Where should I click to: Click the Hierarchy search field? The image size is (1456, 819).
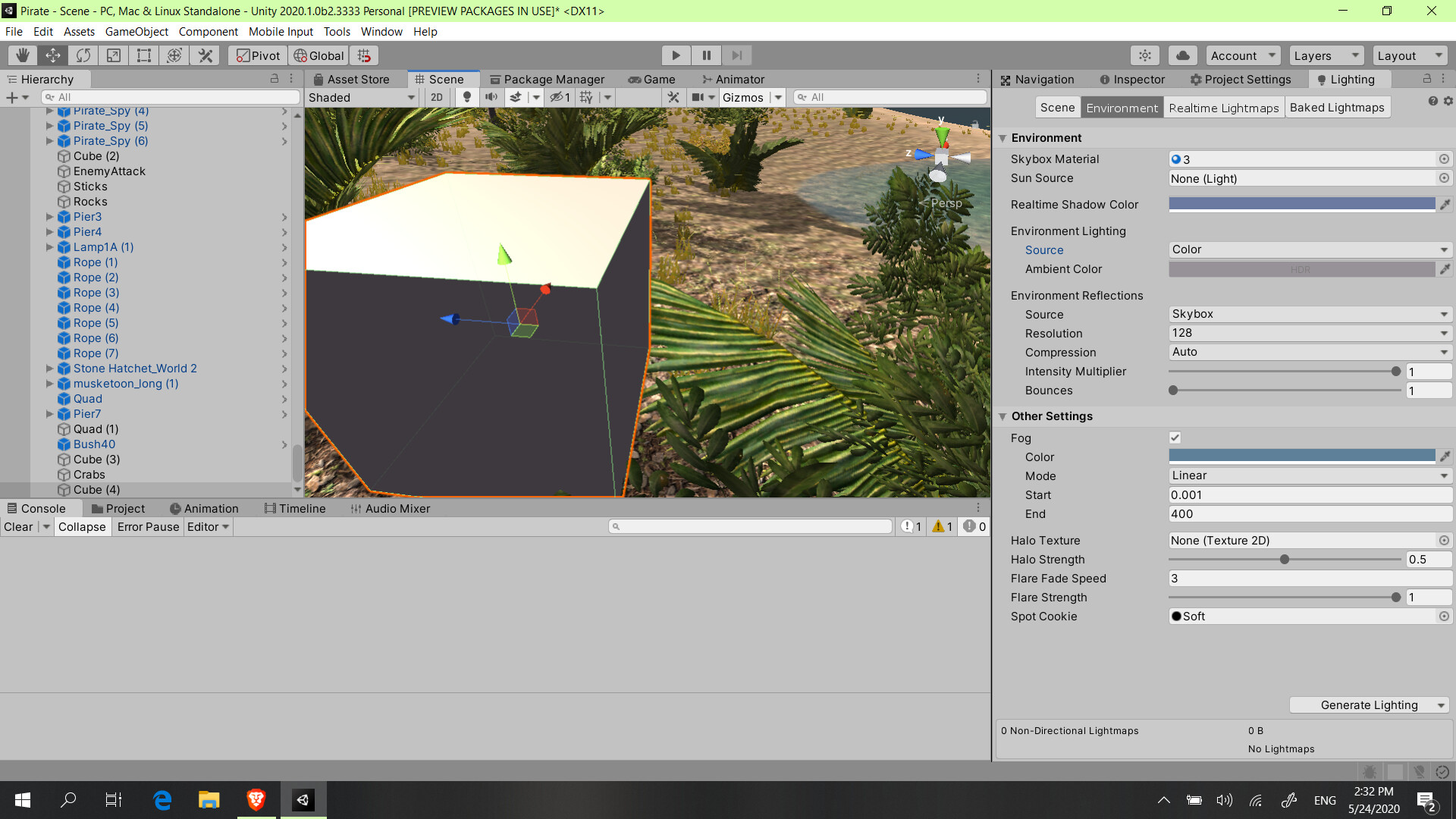click(171, 96)
